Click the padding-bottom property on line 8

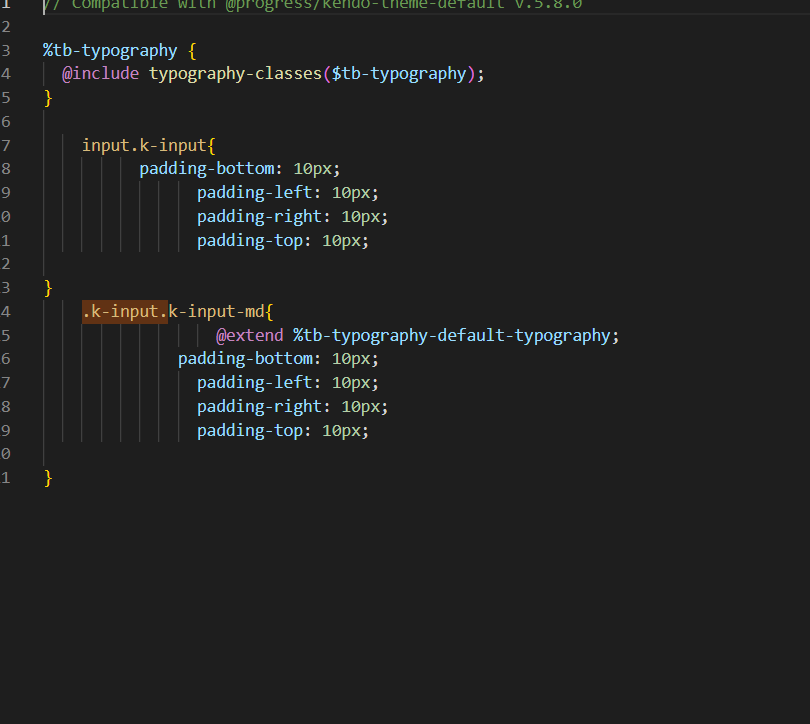[207, 168]
